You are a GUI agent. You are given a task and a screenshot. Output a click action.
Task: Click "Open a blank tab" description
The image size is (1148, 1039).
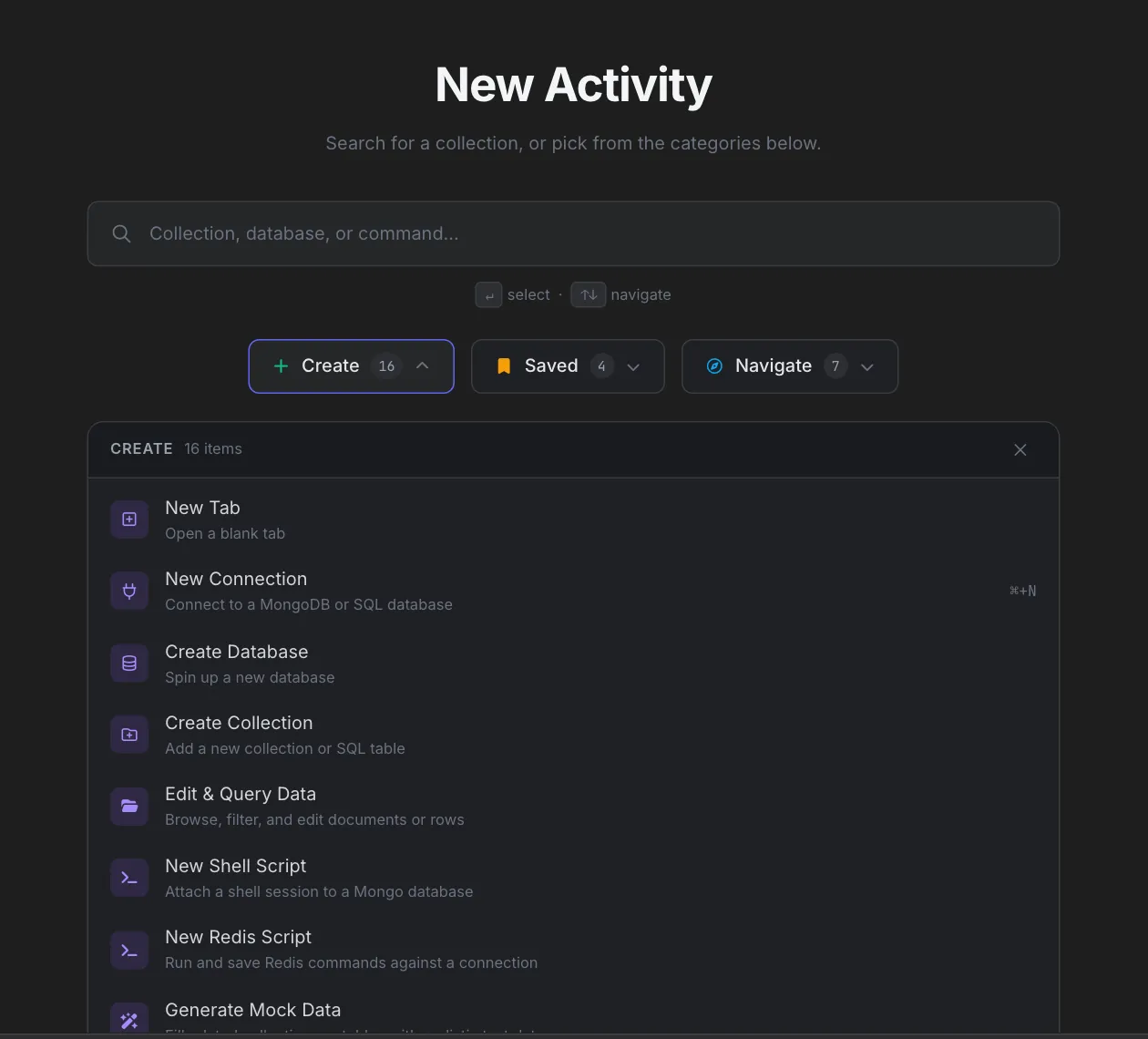(225, 533)
